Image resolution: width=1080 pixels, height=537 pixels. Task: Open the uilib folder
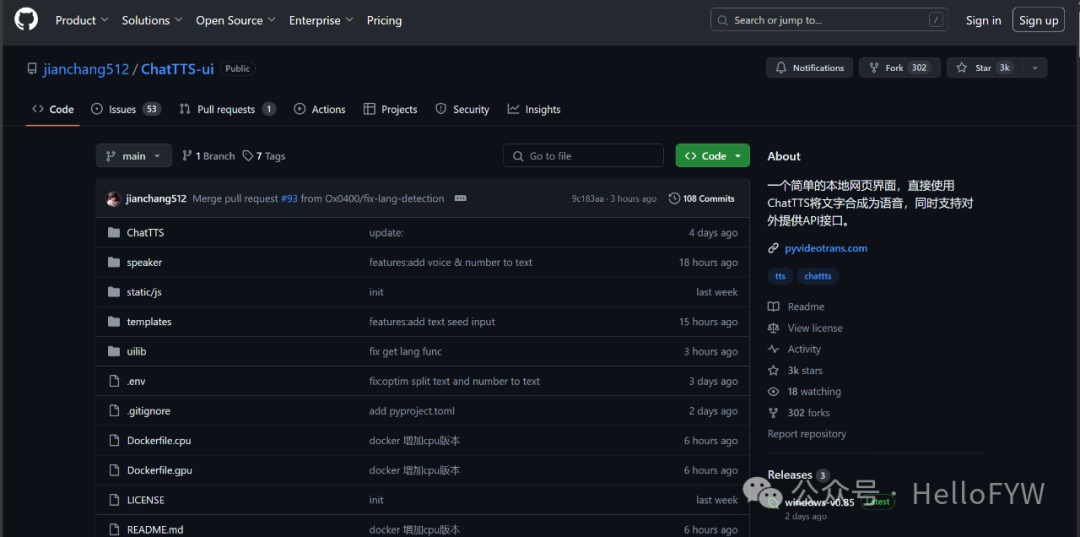[136, 351]
